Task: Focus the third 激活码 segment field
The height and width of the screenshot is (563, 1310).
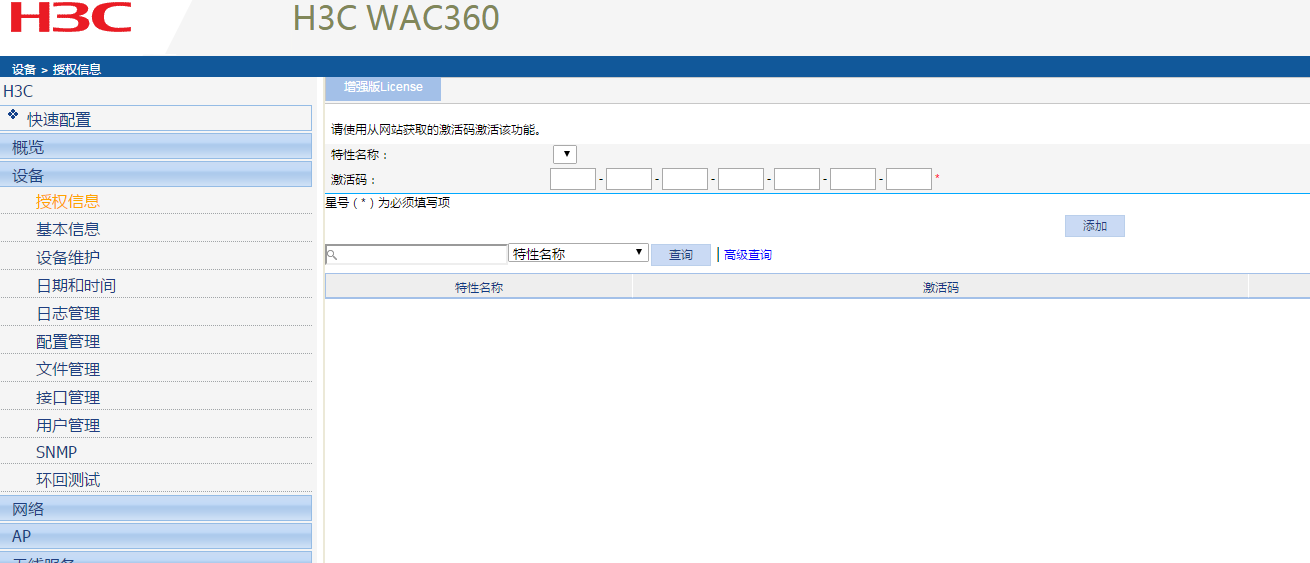Action: point(685,179)
